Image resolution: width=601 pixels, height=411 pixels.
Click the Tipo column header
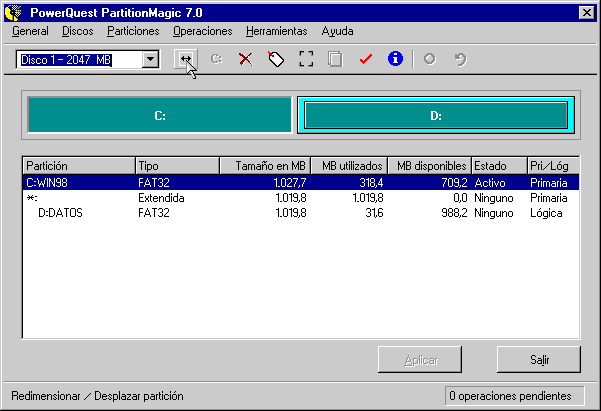coord(177,166)
